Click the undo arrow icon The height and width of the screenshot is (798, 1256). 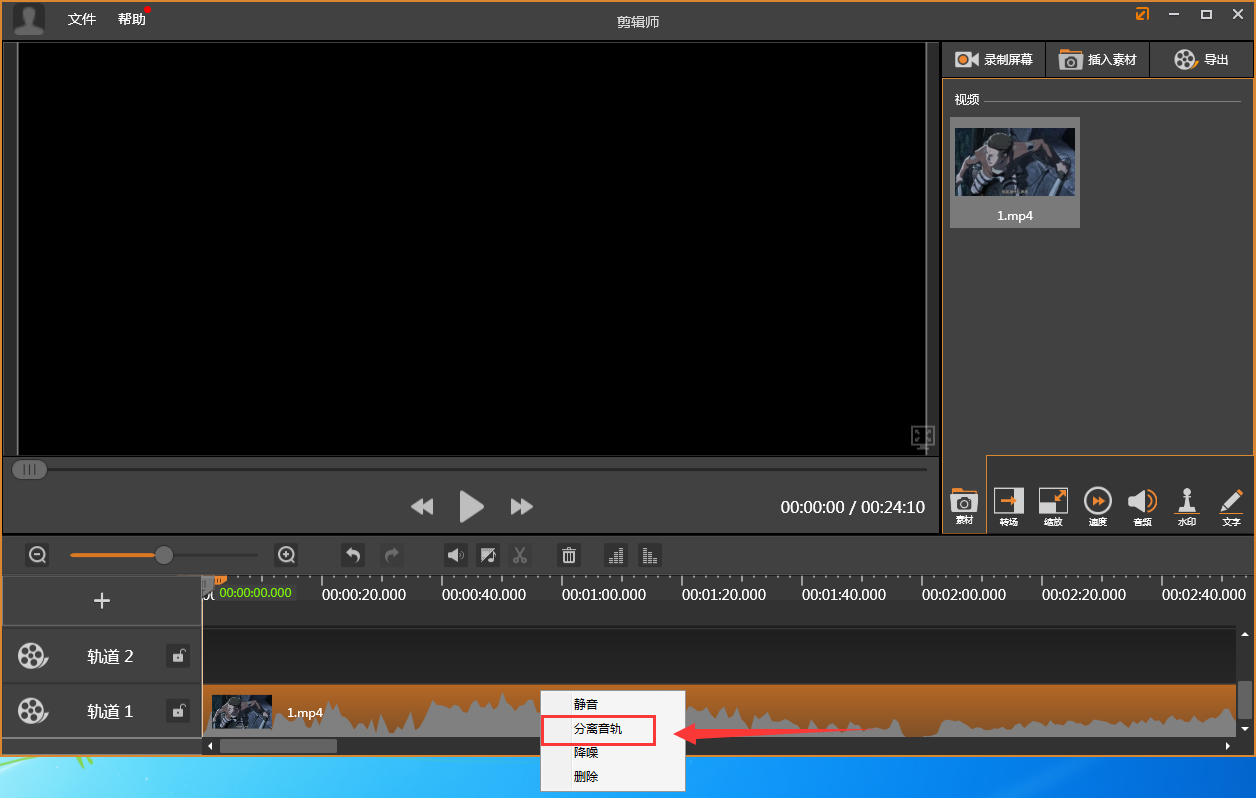[x=352, y=555]
